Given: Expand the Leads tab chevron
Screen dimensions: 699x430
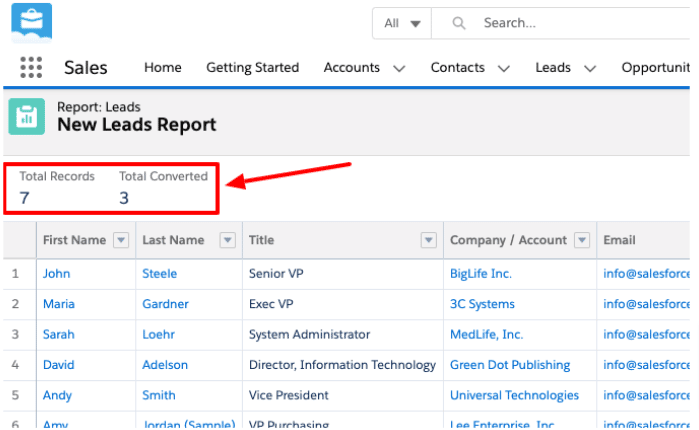Looking at the screenshot, I should [590, 68].
